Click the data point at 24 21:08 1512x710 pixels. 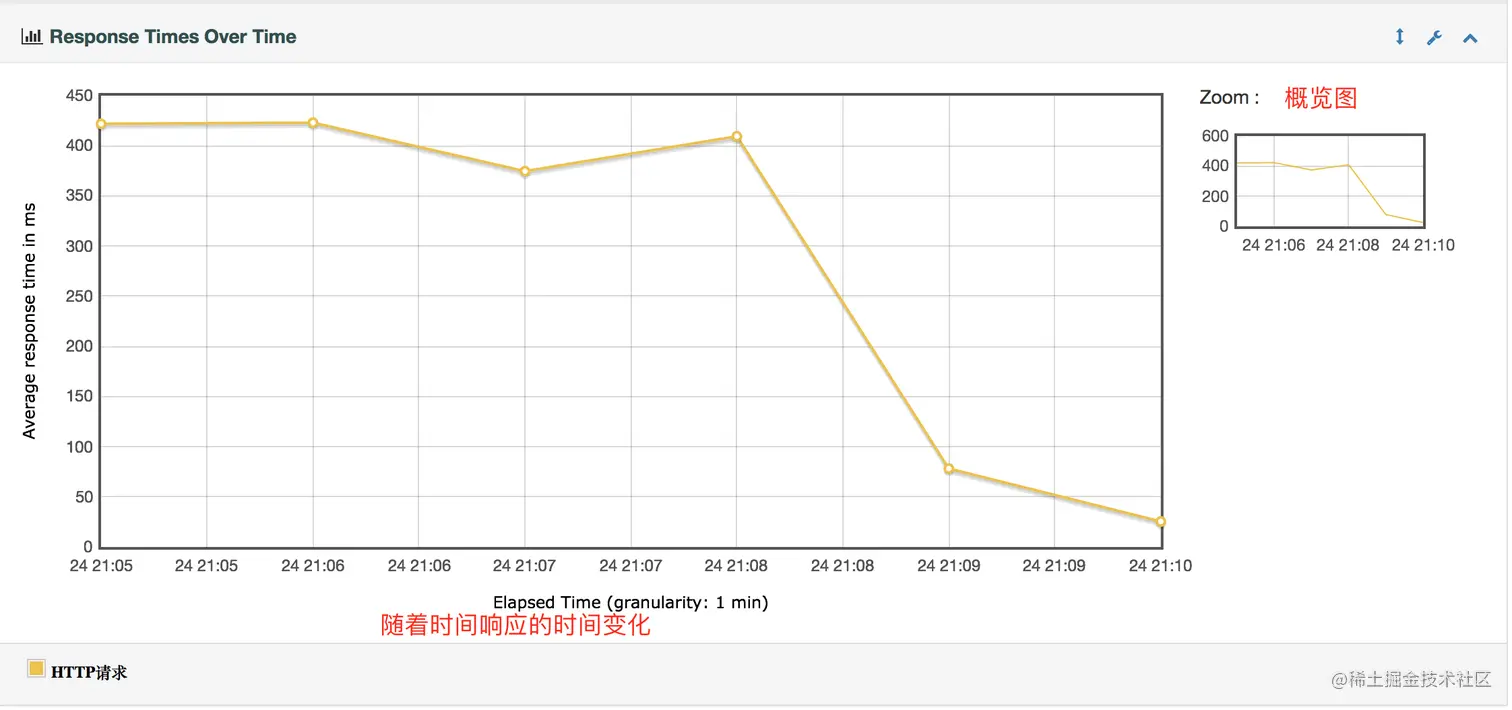tap(737, 137)
